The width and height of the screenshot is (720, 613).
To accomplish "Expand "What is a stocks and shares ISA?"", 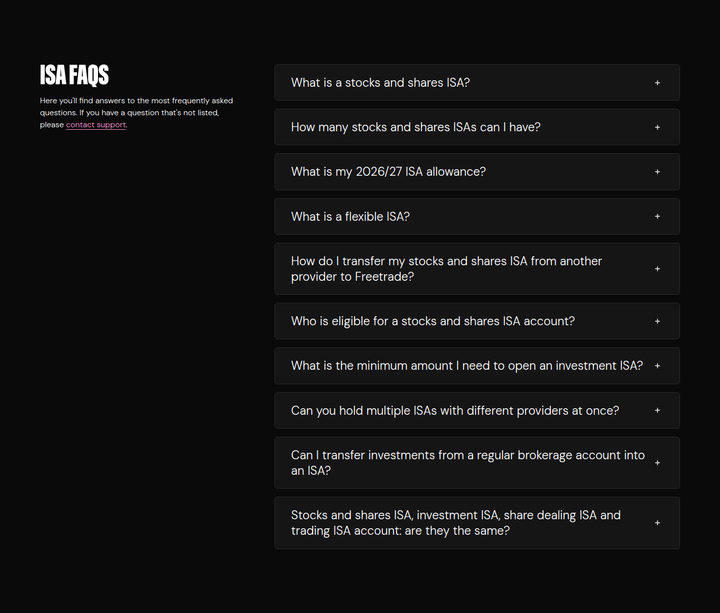I will 477,83.
